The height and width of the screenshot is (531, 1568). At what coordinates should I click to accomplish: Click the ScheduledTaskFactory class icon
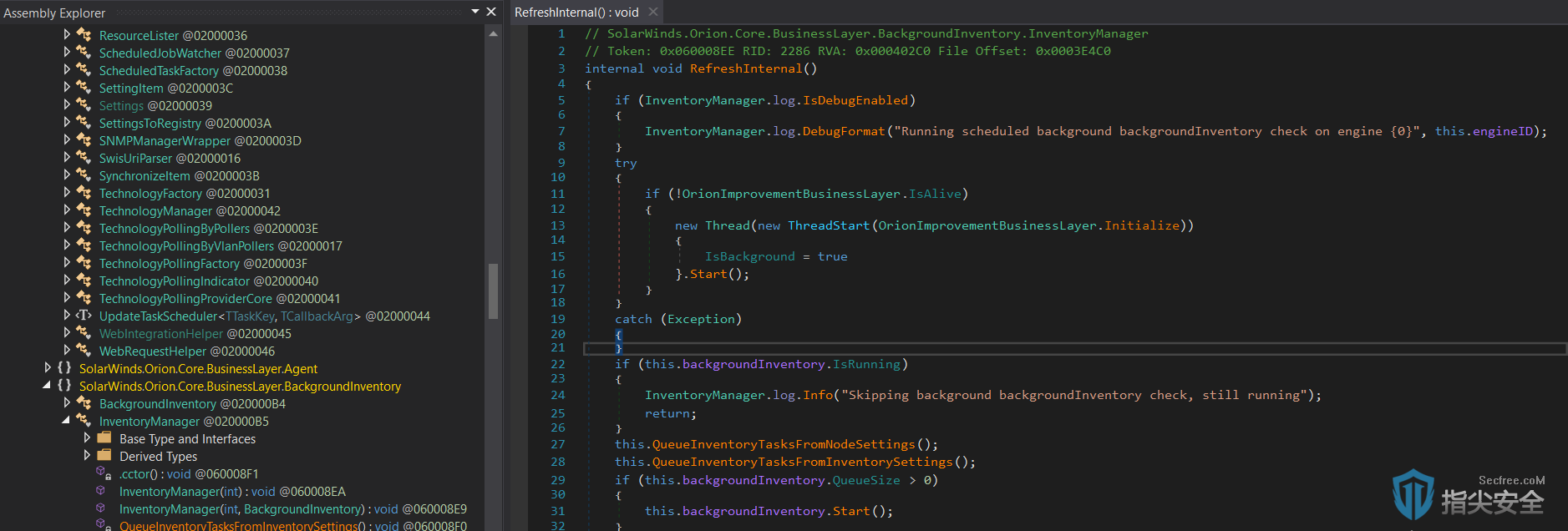click(x=84, y=70)
